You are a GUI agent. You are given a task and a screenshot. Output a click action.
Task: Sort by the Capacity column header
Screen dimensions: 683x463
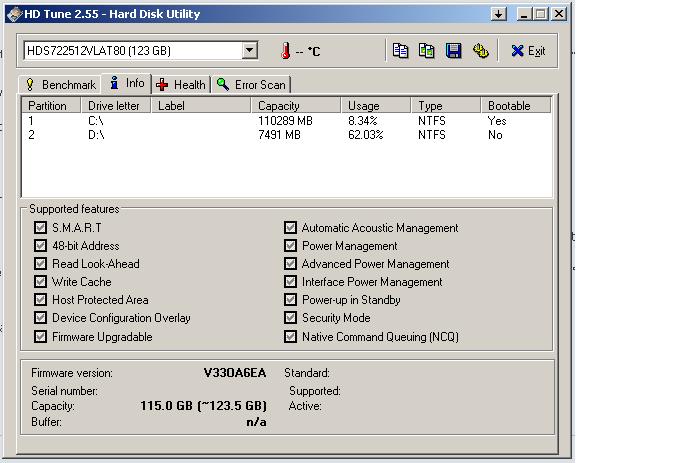pos(296,106)
